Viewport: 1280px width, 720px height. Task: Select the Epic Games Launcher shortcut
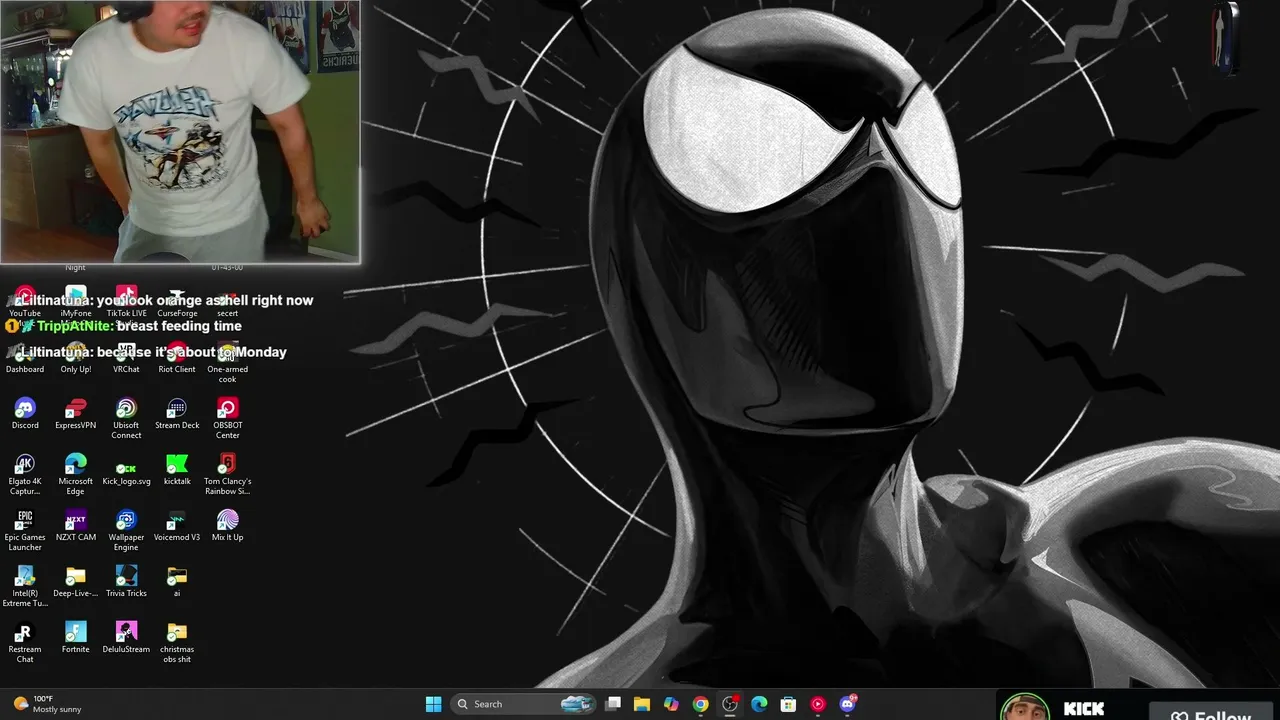[25, 530]
